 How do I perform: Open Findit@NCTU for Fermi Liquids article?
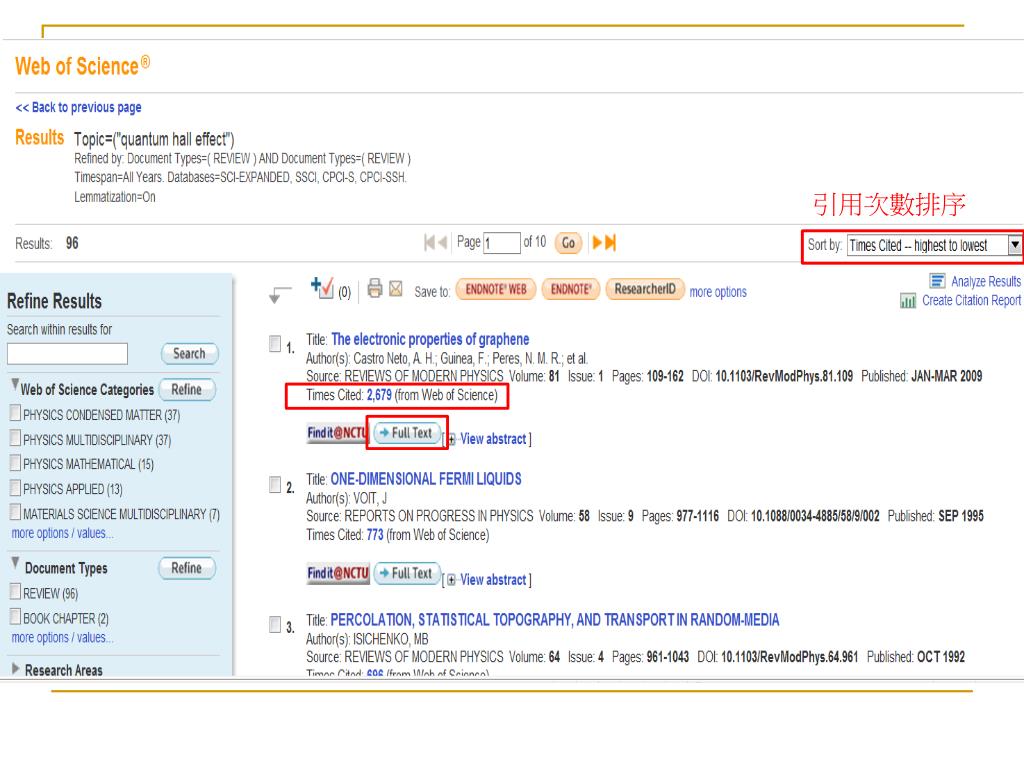[338, 573]
